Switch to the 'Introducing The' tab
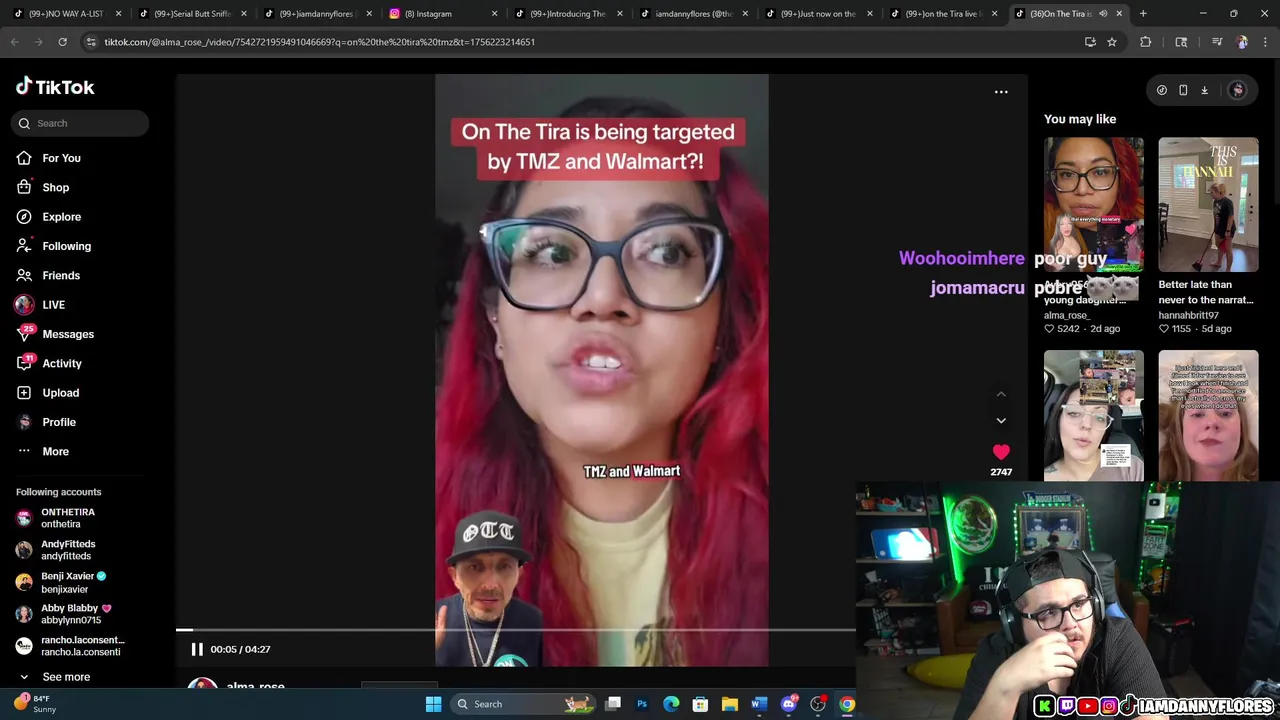This screenshot has height=720, width=1280. 567,14
